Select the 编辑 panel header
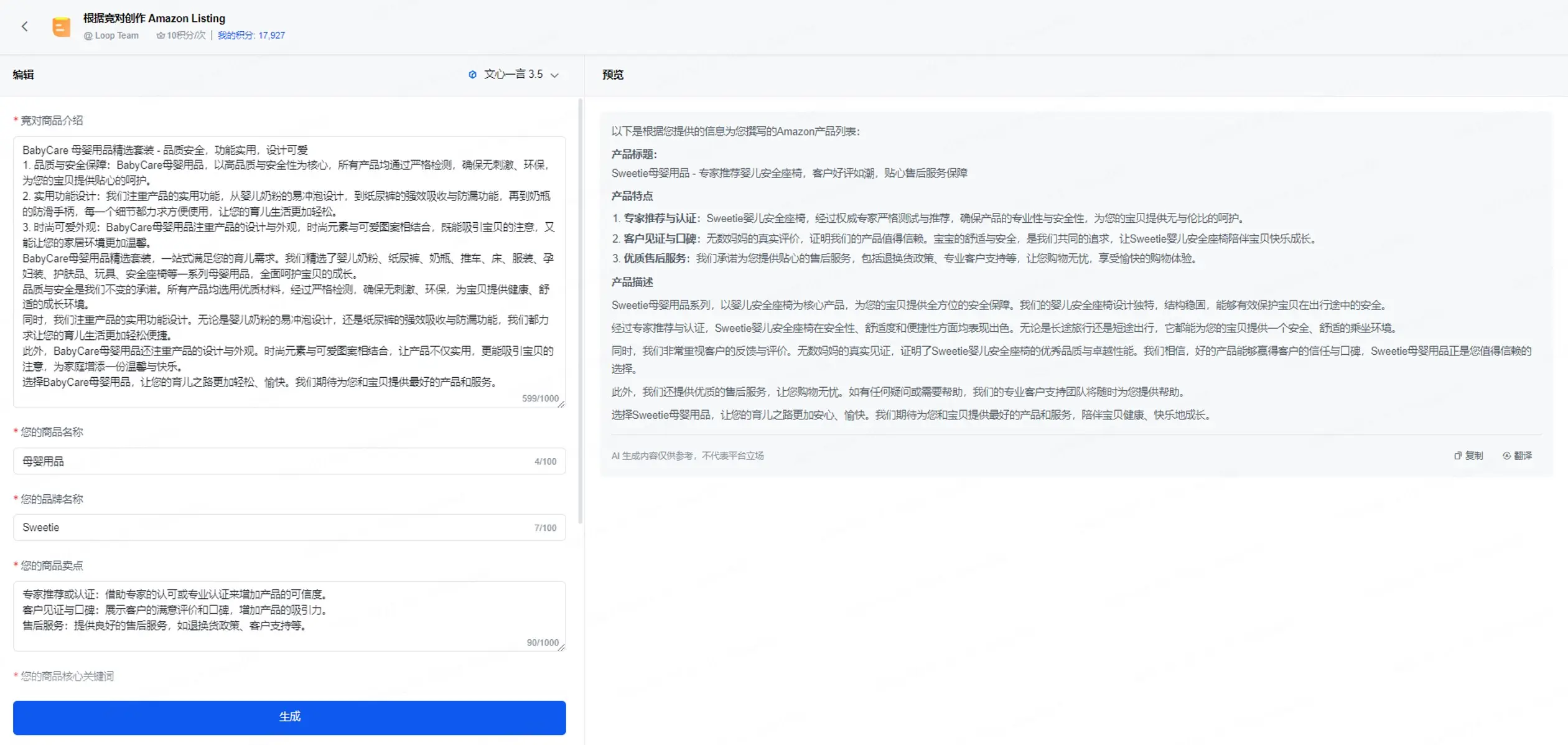The image size is (1568, 745). tap(23, 75)
